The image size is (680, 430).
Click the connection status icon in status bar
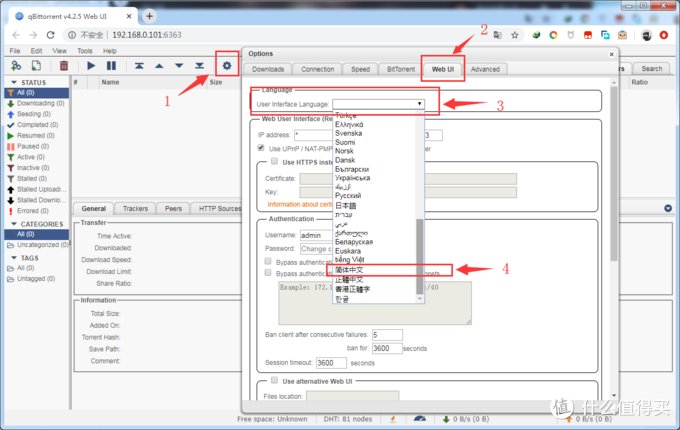pos(393,419)
